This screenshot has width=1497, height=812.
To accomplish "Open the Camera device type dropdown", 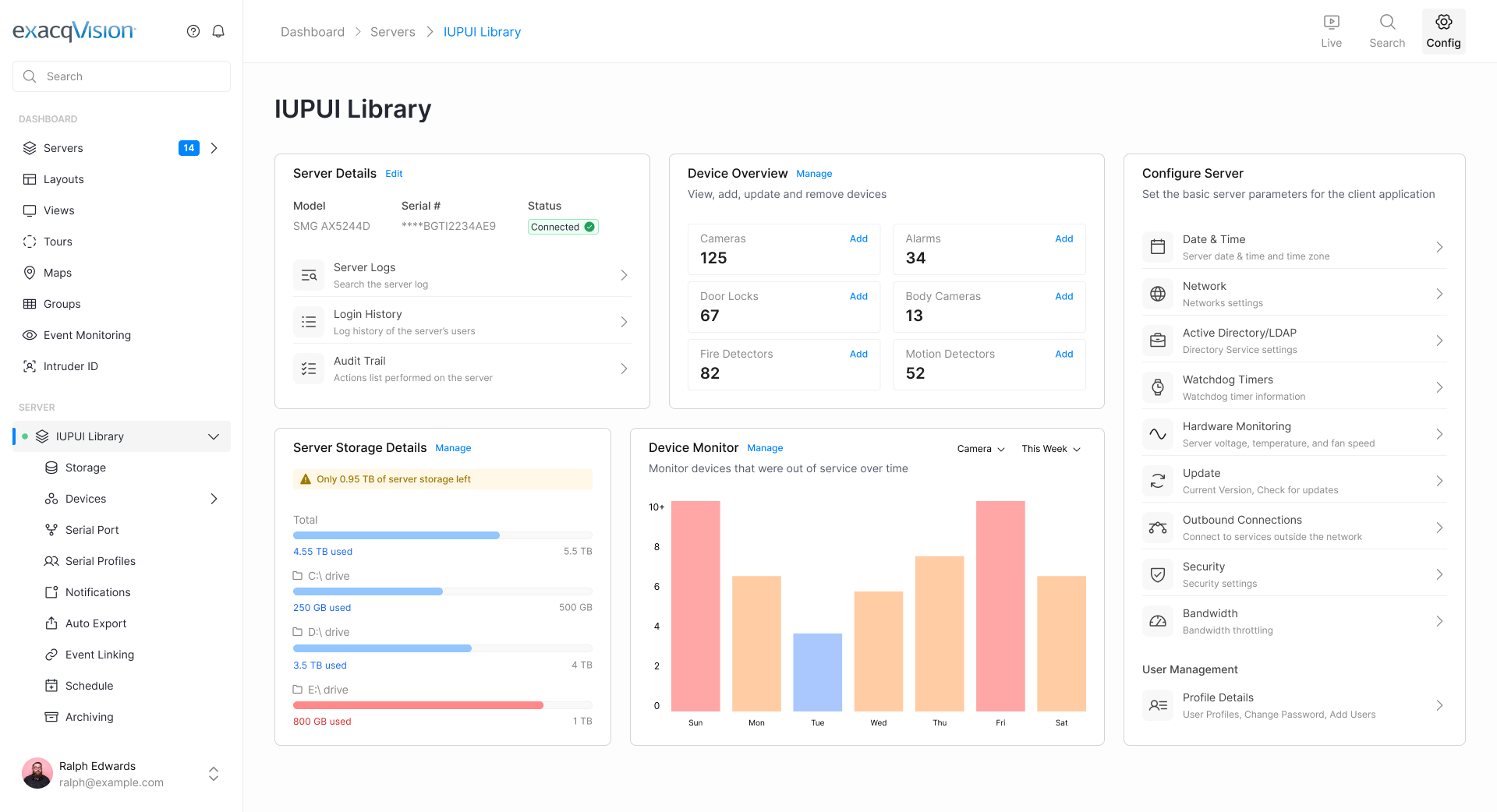I will point(981,449).
